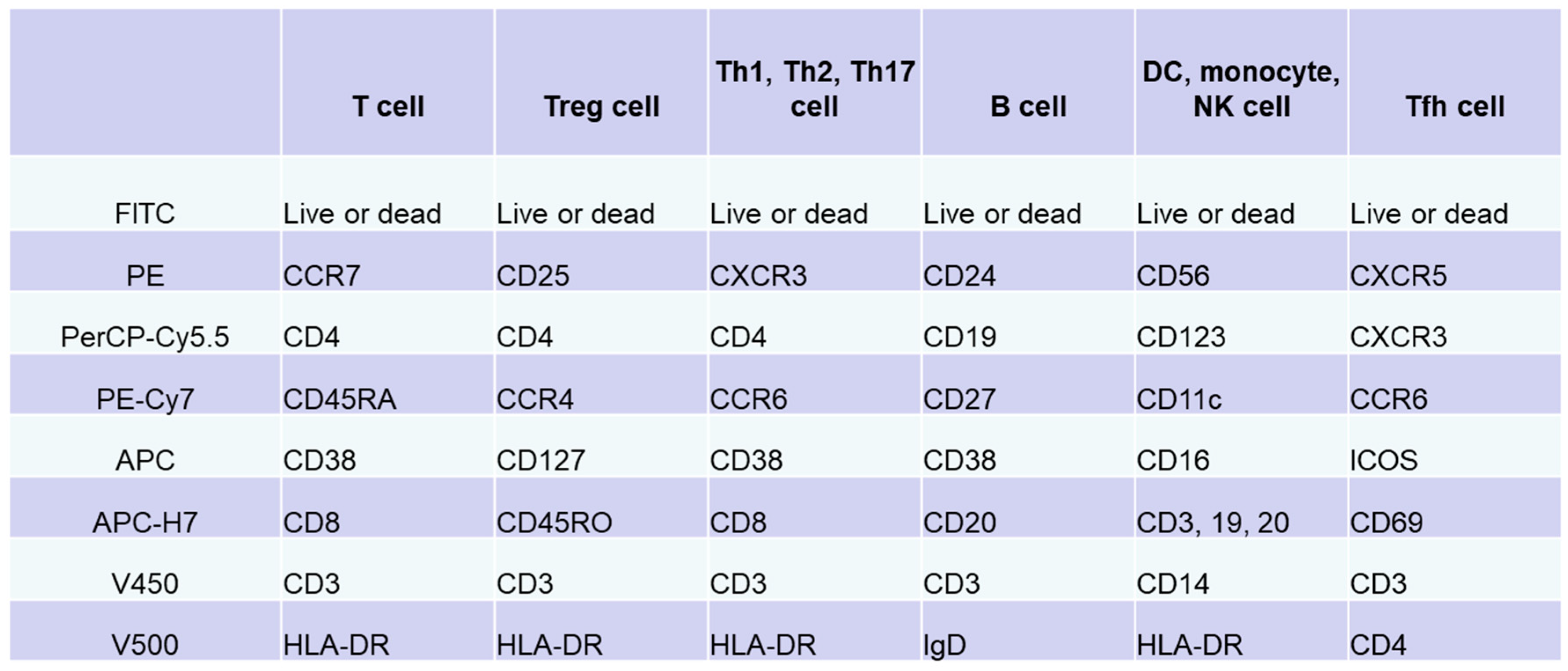
Task: Select the Tfh cell column header
Action: click(1455, 106)
